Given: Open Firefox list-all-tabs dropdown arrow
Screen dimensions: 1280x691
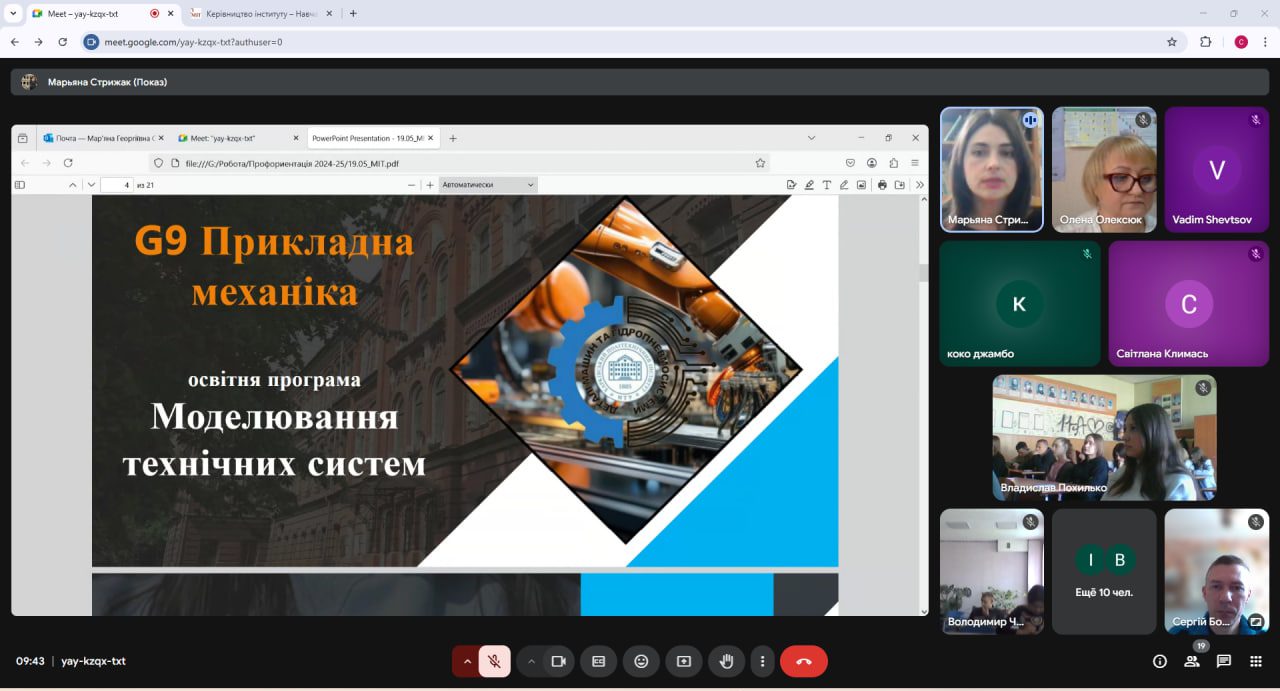Looking at the screenshot, I should [x=811, y=138].
